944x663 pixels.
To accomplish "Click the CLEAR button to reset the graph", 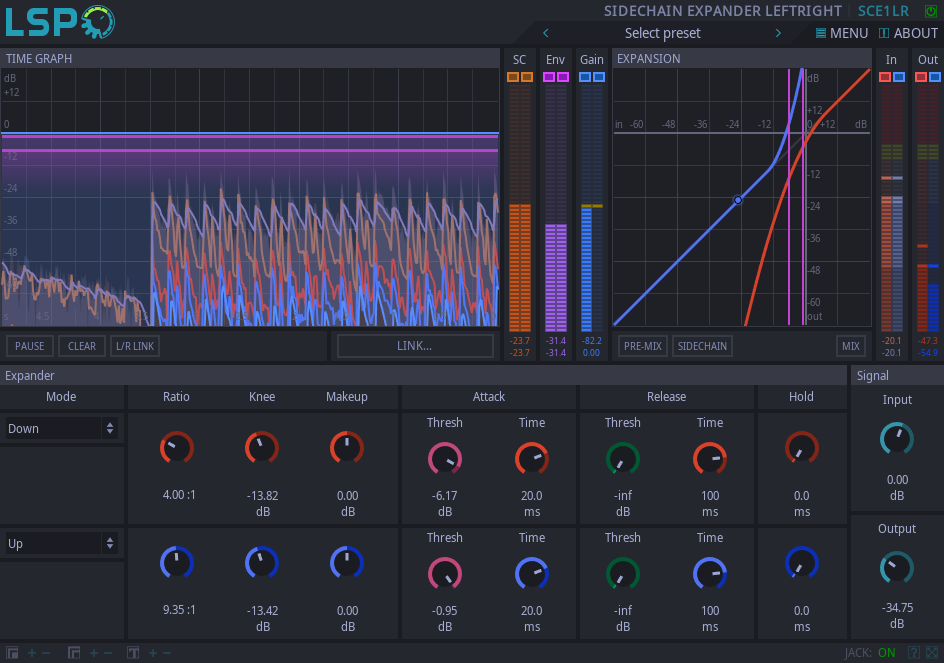I will pos(81,345).
